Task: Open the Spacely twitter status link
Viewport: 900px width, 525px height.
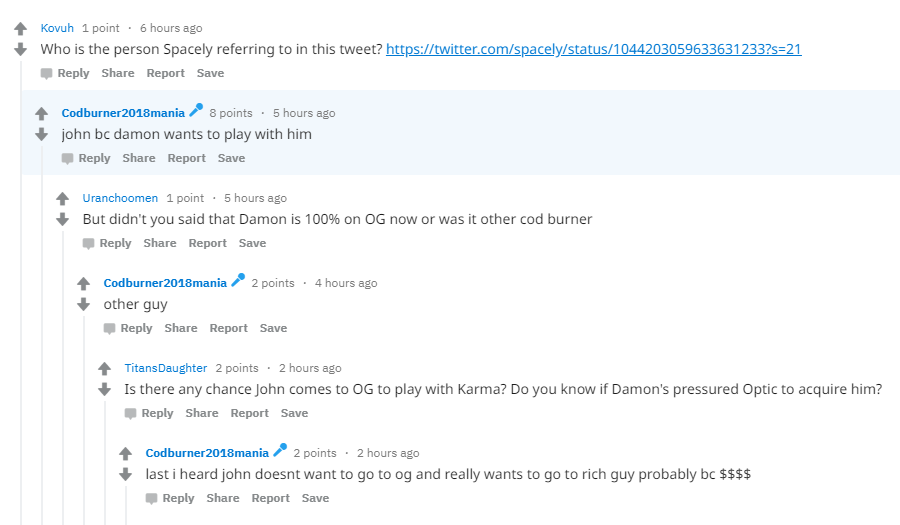Action: click(x=593, y=49)
